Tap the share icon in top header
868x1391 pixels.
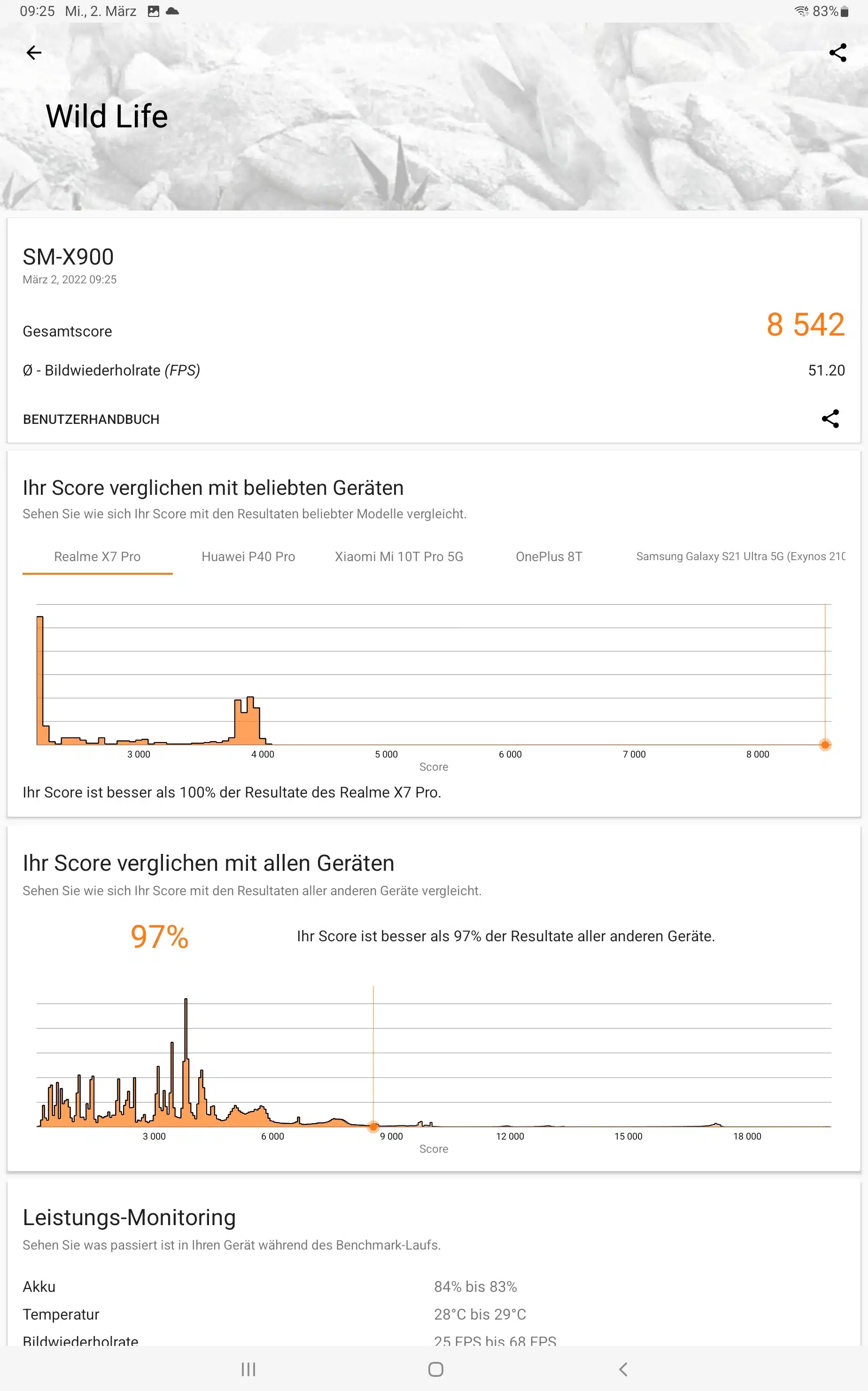pos(837,53)
